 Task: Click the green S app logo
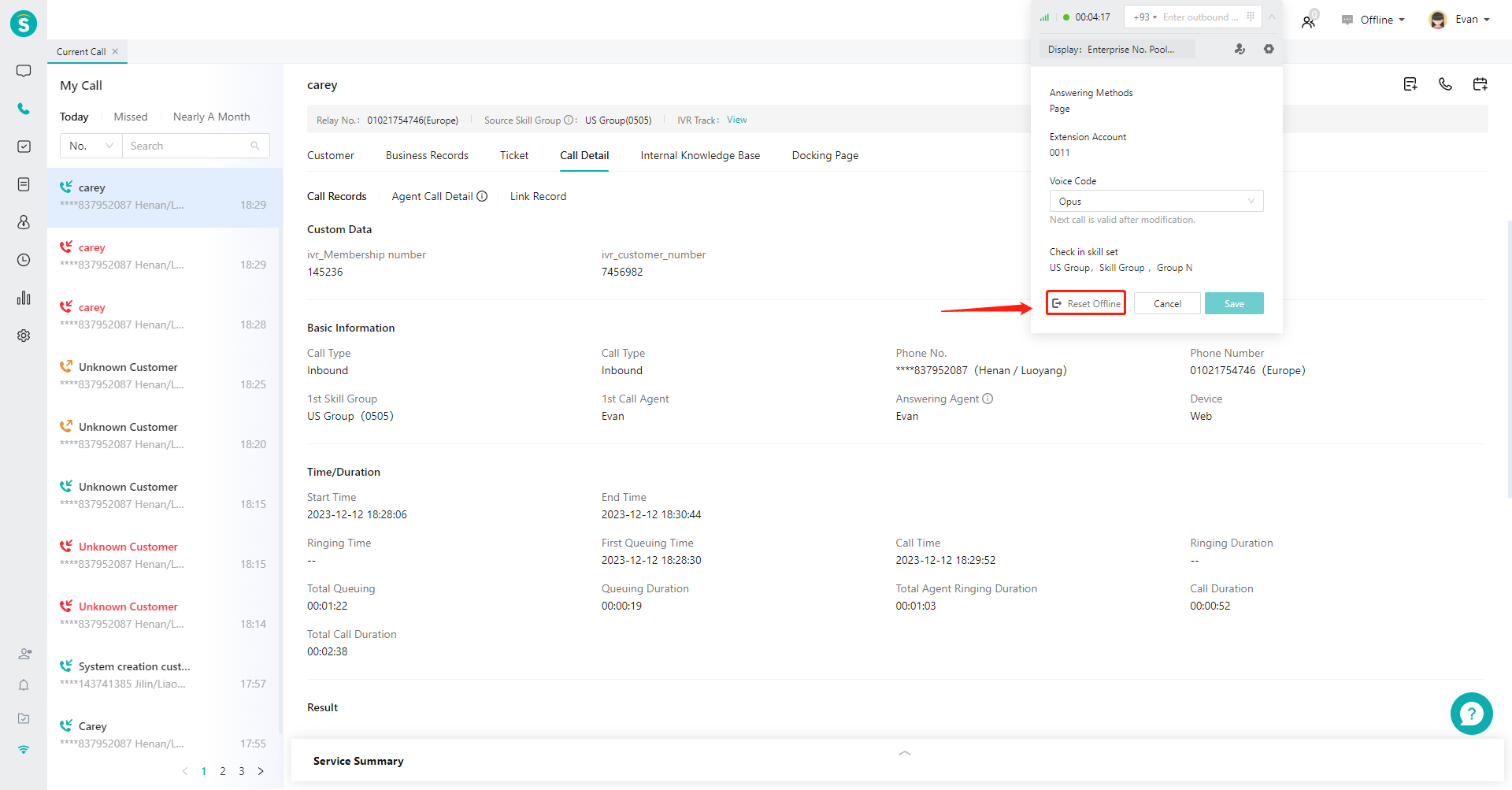(24, 24)
